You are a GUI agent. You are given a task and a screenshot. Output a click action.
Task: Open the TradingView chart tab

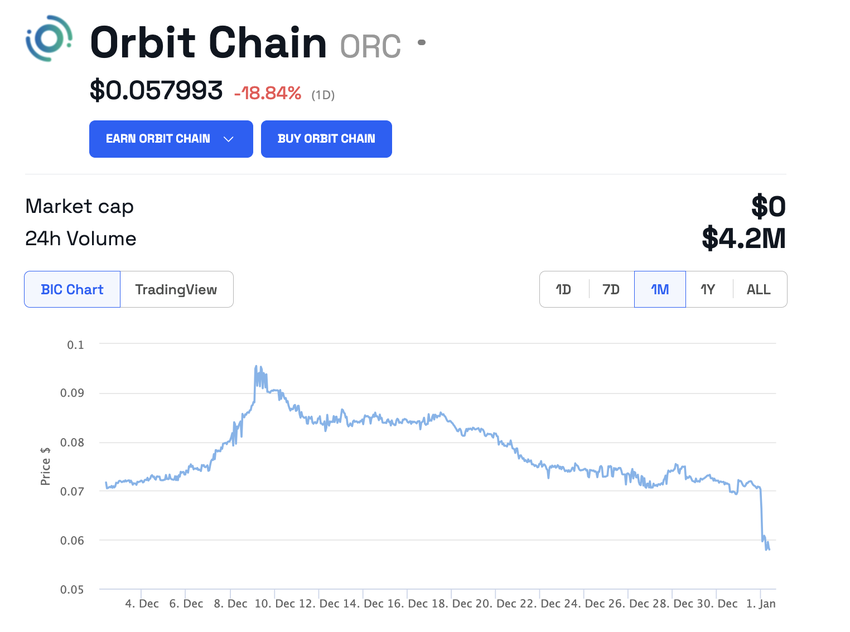[x=176, y=290]
